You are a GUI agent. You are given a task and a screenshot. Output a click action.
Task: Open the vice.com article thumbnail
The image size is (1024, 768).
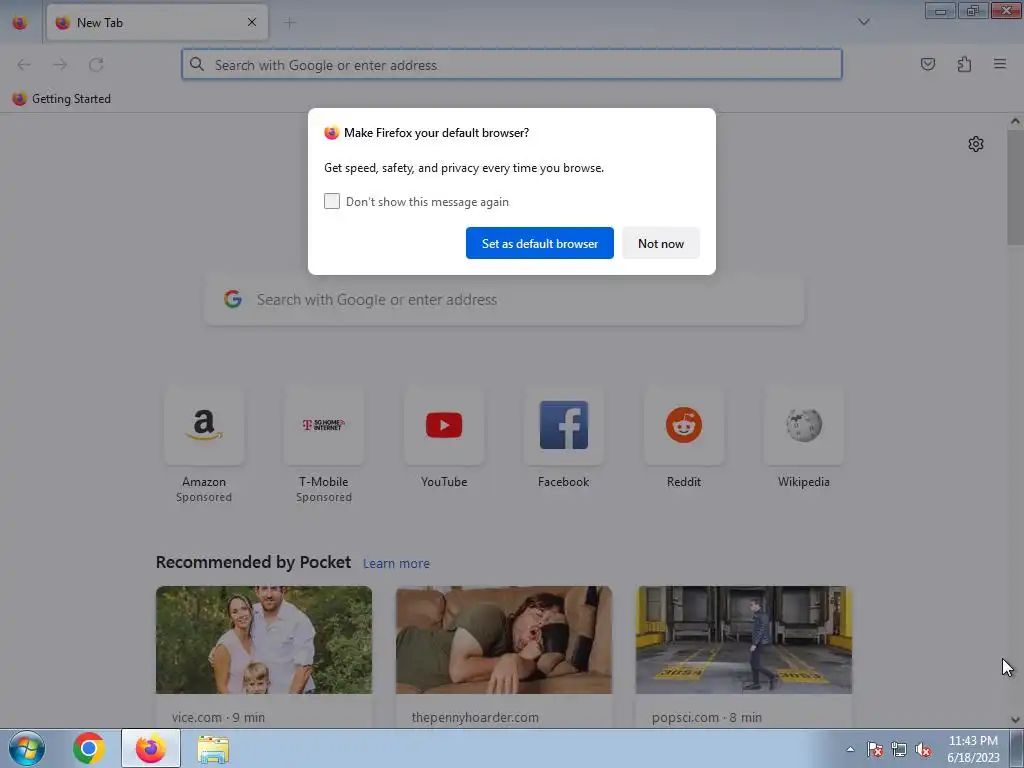click(264, 640)
